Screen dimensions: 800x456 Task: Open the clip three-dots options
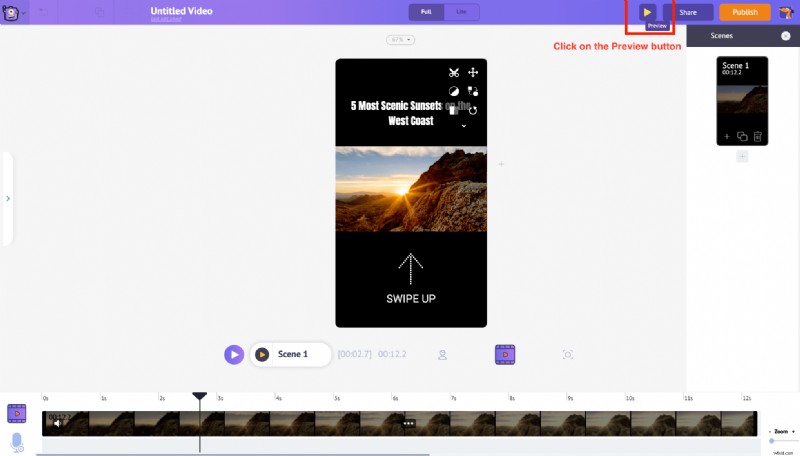click(409, 423)
